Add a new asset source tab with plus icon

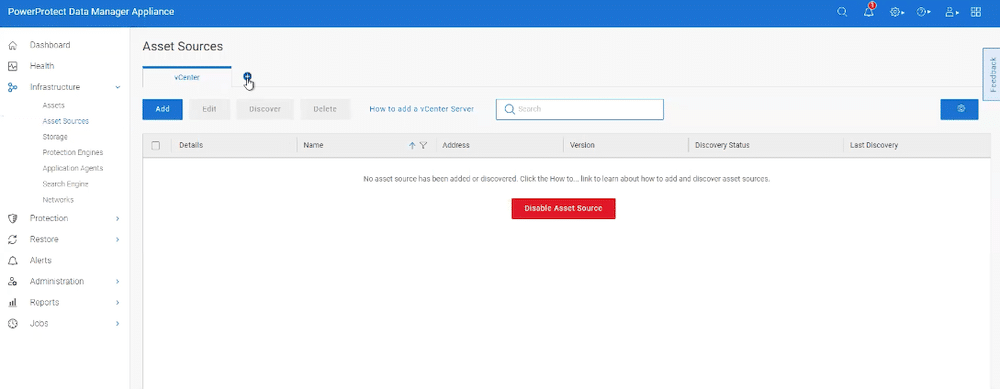click(x=247, y=77)
